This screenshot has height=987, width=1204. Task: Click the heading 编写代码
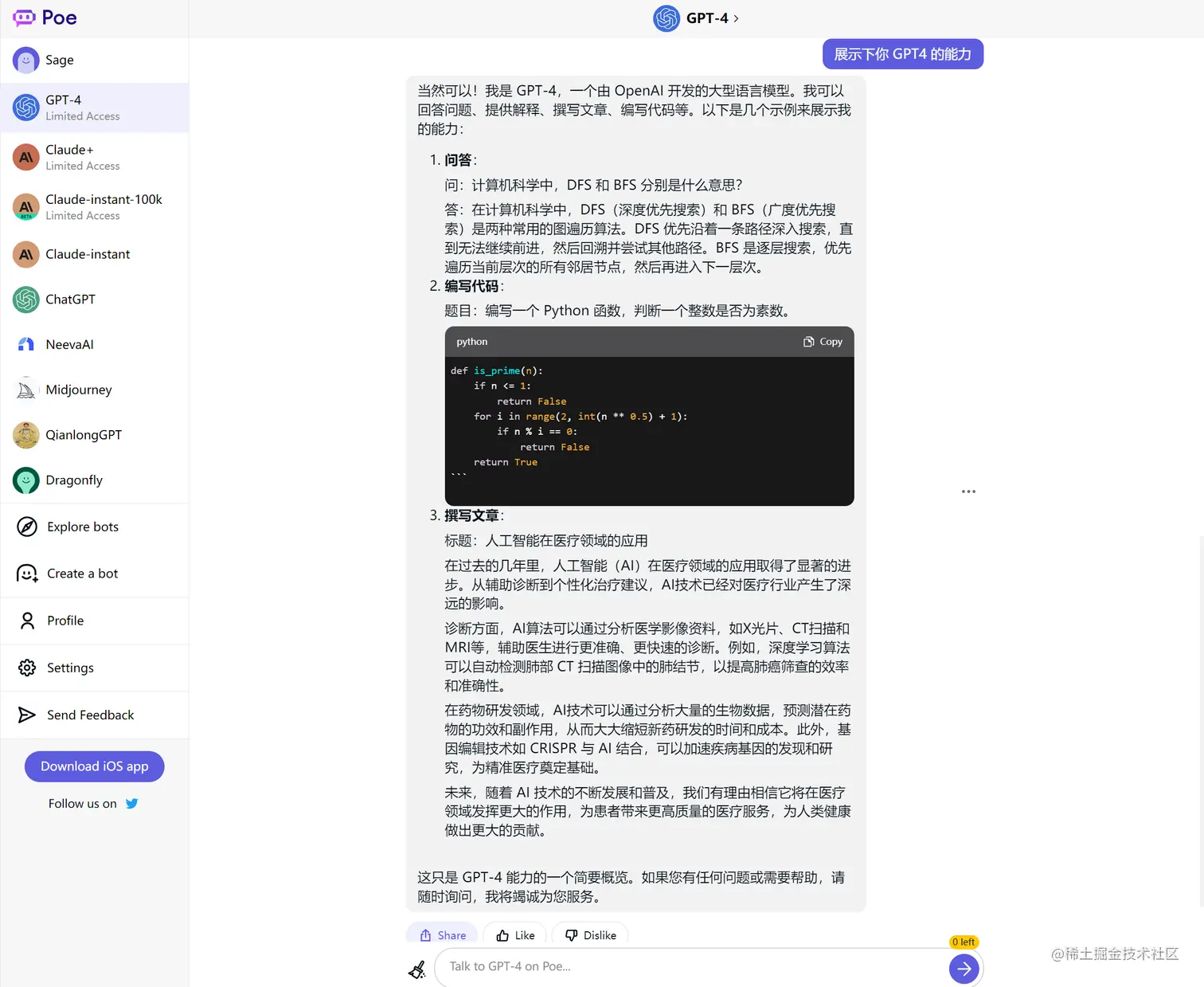pyautogui.click(x=471, y=286)
